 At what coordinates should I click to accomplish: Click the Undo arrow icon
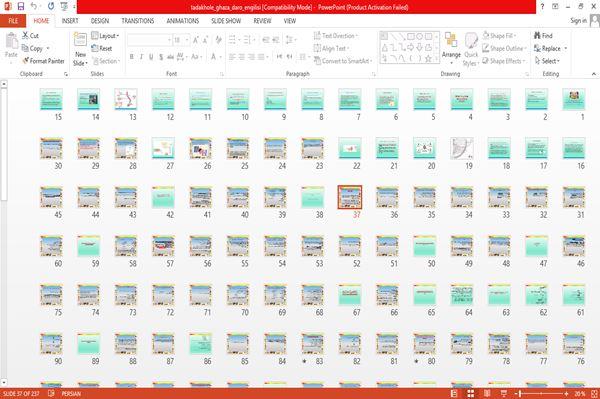coord(34,7)
